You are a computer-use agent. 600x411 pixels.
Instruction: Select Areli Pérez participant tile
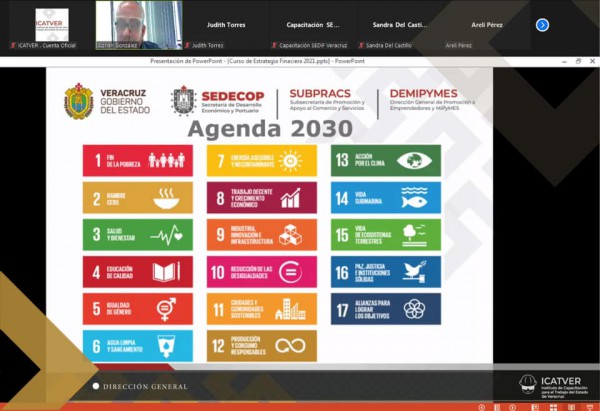(x=487, y=25)
